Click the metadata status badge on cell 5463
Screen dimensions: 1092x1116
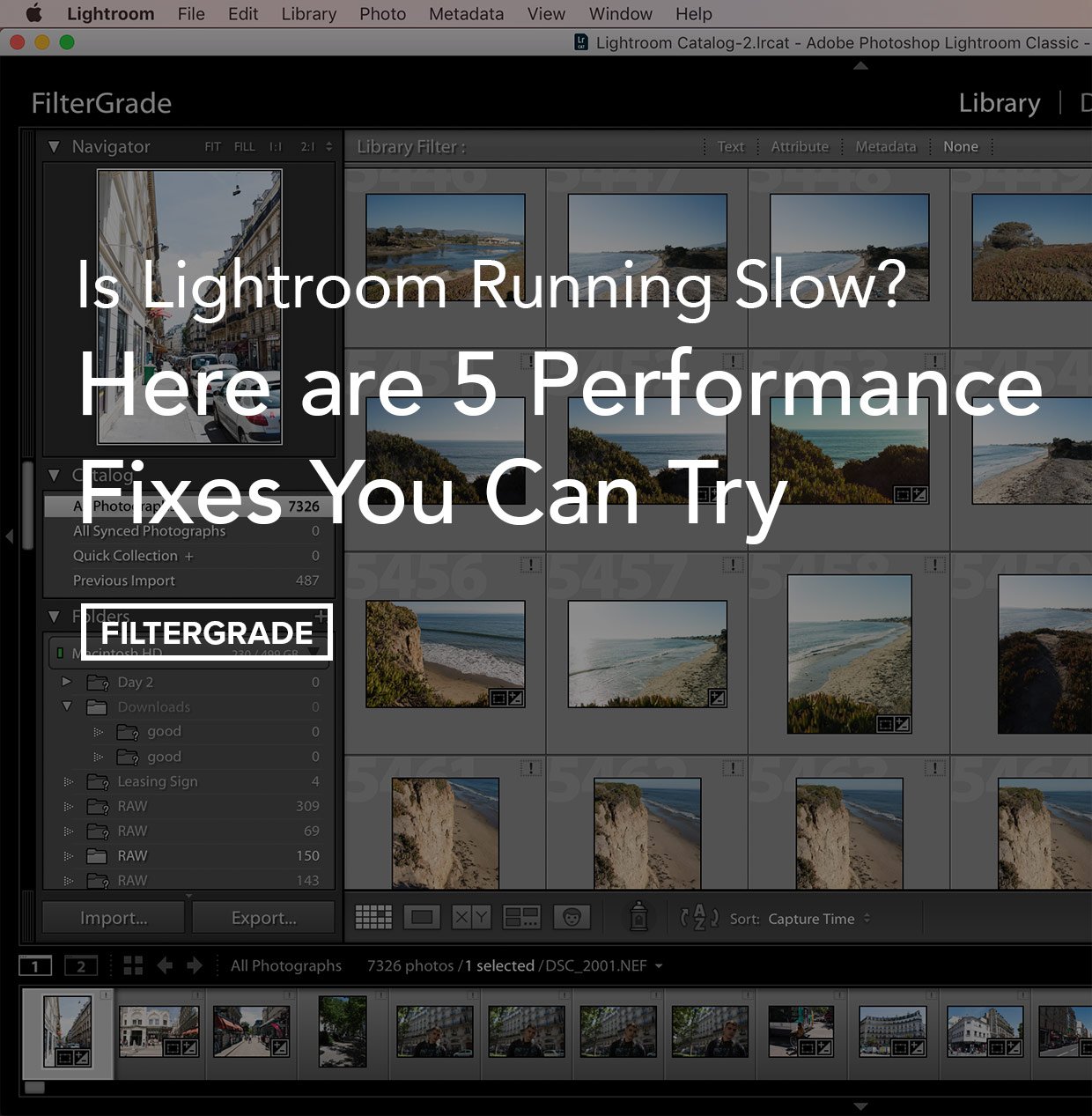(935, 768)
